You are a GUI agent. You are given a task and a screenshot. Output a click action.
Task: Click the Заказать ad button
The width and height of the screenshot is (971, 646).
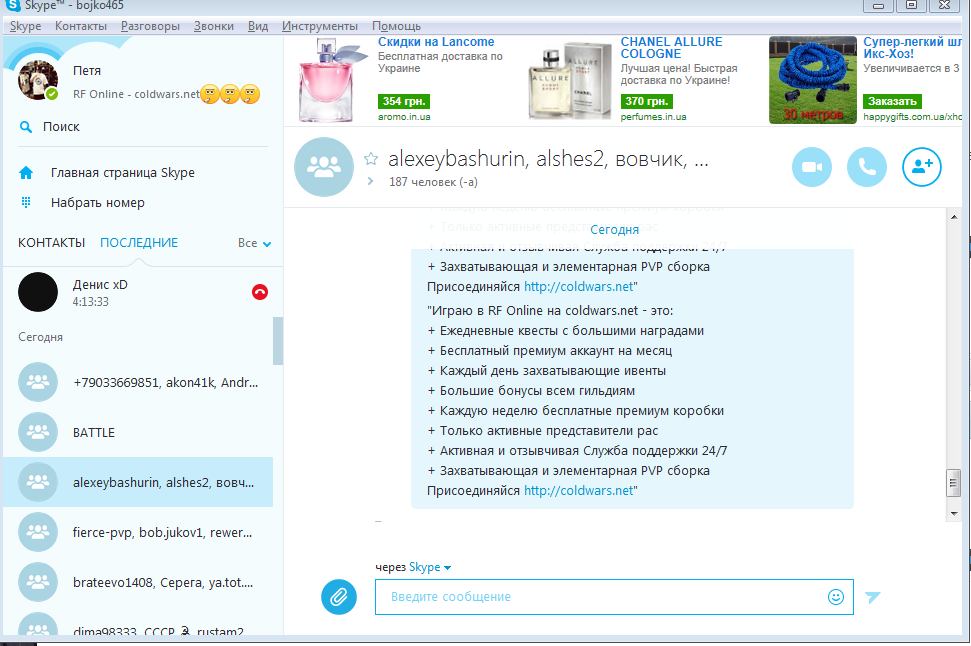coord(892,101)
